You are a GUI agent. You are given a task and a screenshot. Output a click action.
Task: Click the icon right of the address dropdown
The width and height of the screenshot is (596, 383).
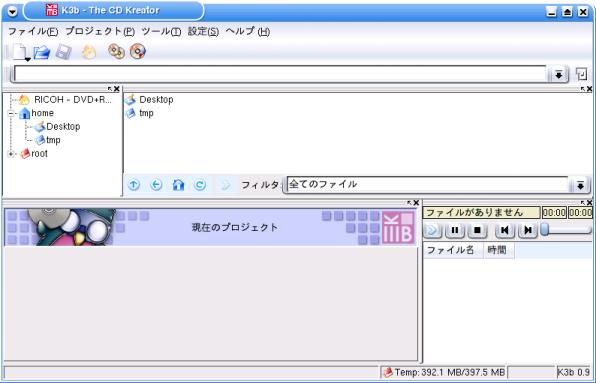pyautogui.click(x=581, y=74)
